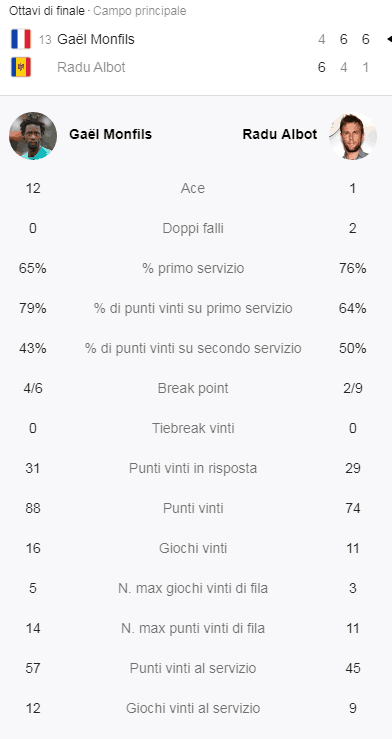The height and width of the screenshot is (739, 392).
Task: Open Radu Albot profile photo
Action: 353,136
